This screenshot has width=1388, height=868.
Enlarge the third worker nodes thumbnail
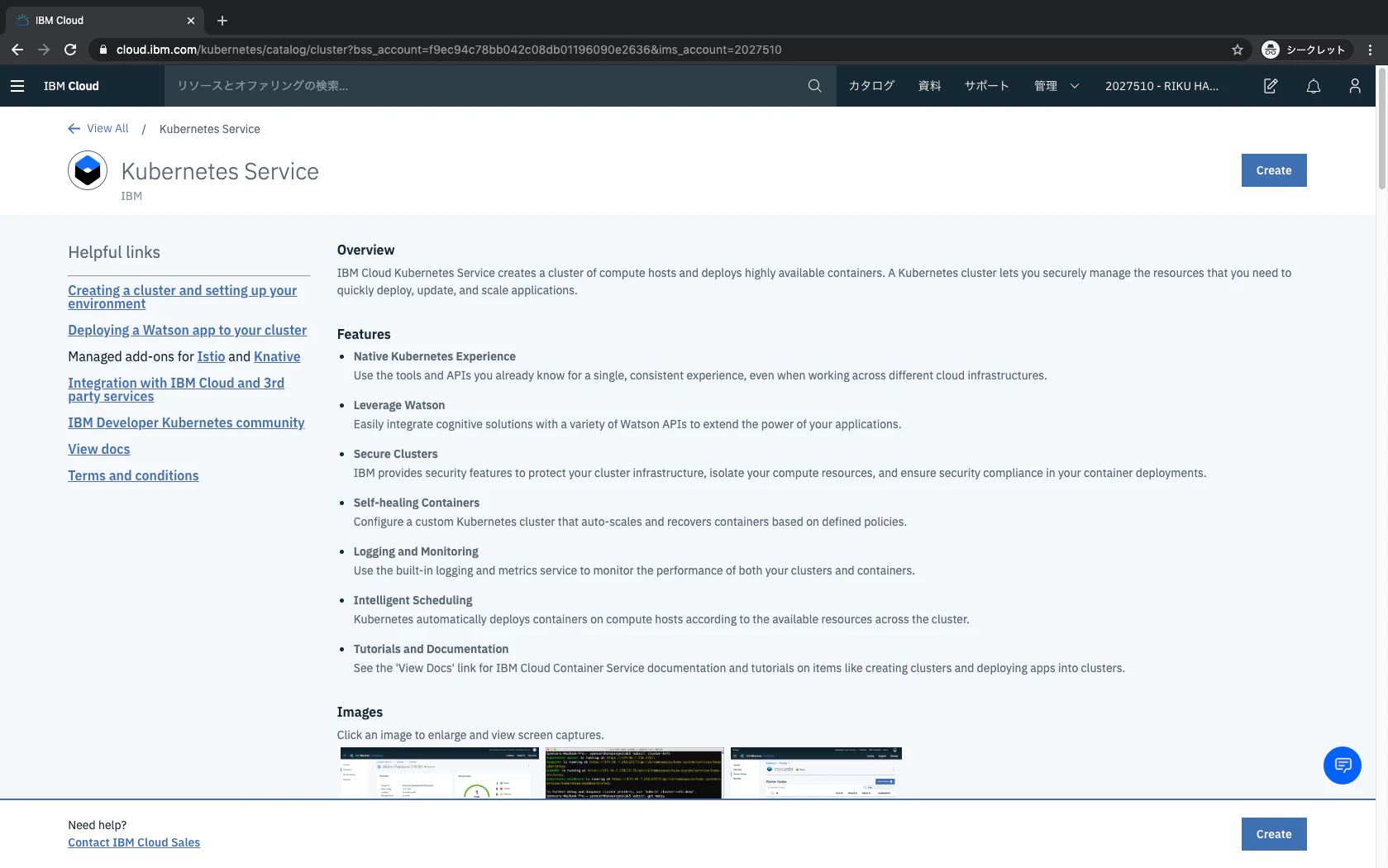coord(816,773)
